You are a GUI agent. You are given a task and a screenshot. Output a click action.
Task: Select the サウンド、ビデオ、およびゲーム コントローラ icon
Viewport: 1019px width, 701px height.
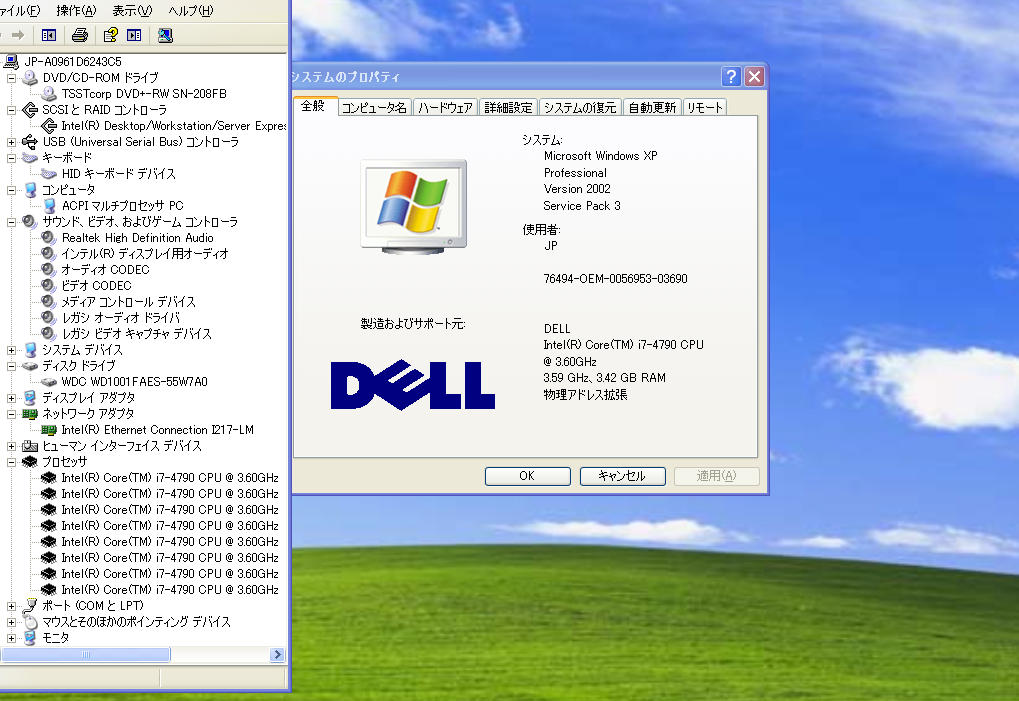30,222
